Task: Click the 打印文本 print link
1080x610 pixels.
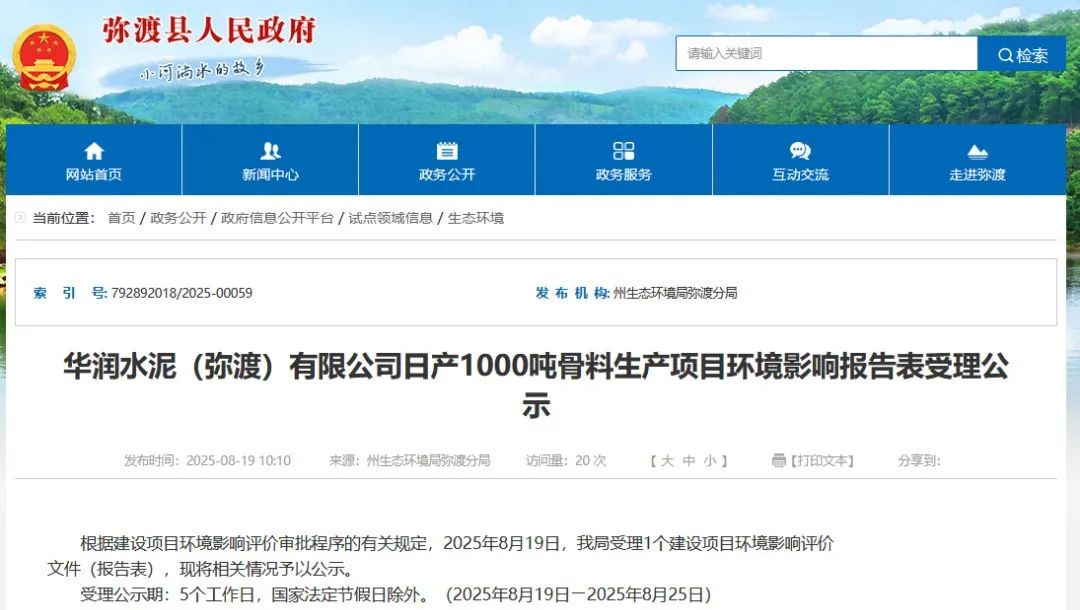Action: click(x=824, y=461)
